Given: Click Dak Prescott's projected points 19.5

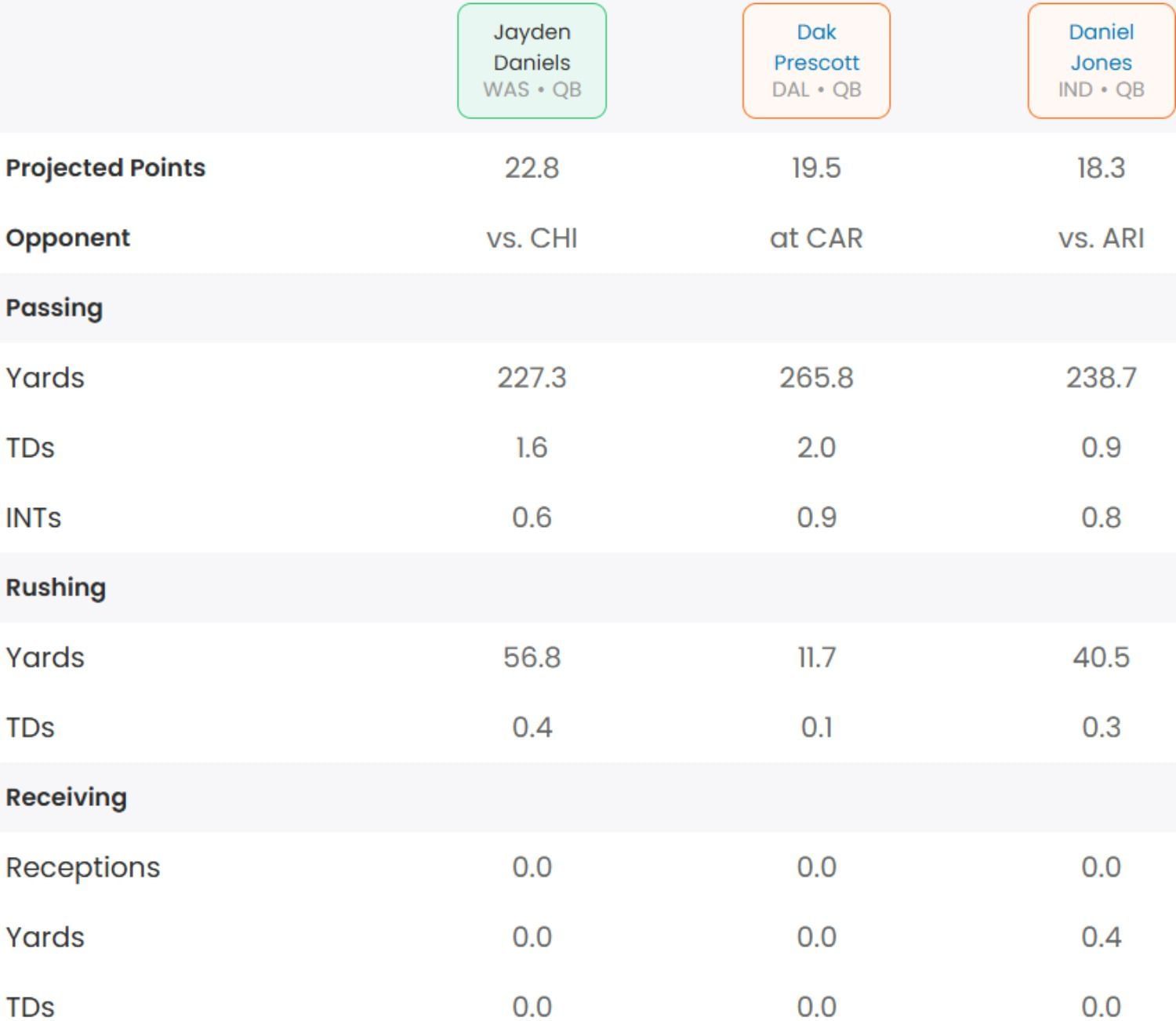Looking at the screenshot, I should click(x=816, y=168).
